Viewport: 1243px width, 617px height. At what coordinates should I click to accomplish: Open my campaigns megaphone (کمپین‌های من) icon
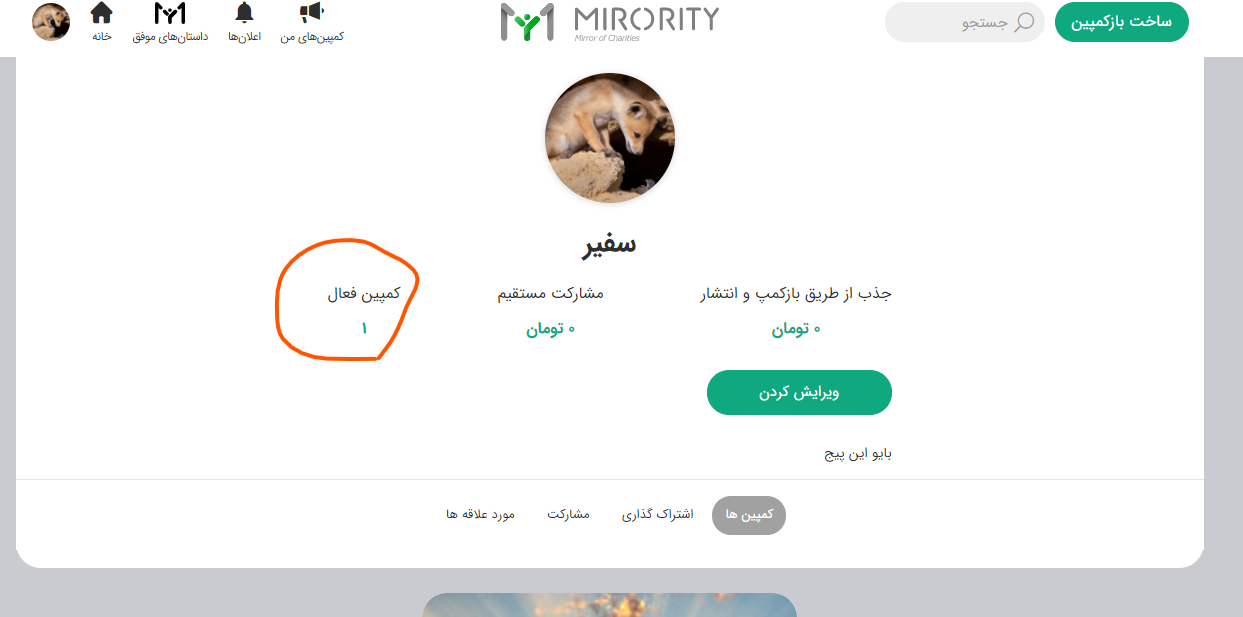tap(312, 13)
